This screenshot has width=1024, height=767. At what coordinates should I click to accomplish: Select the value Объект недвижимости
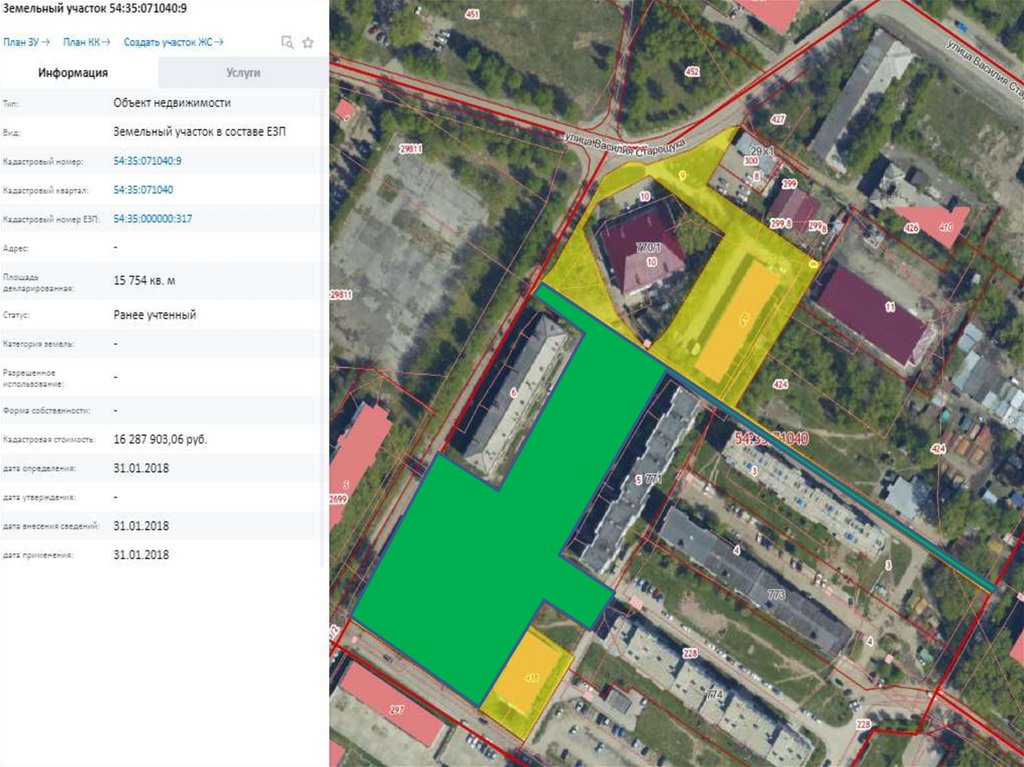coord(172,103)
